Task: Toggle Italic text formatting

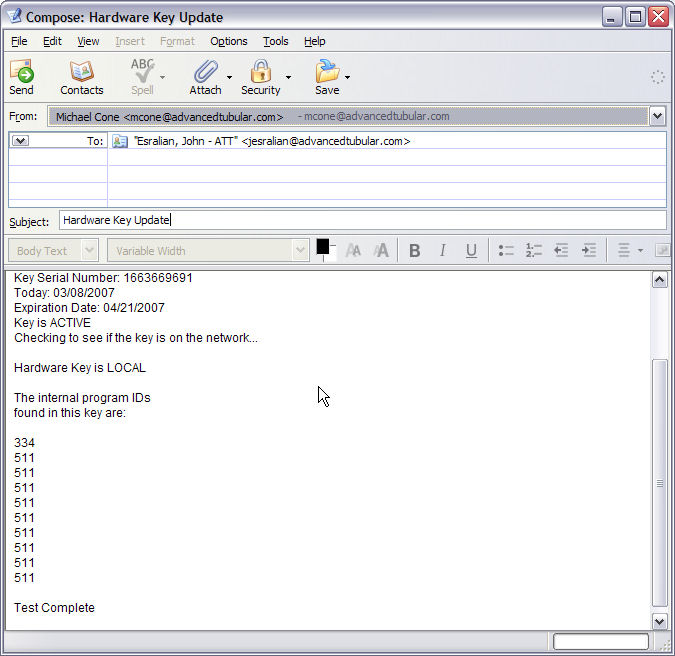Action: (x=442, y=250)
